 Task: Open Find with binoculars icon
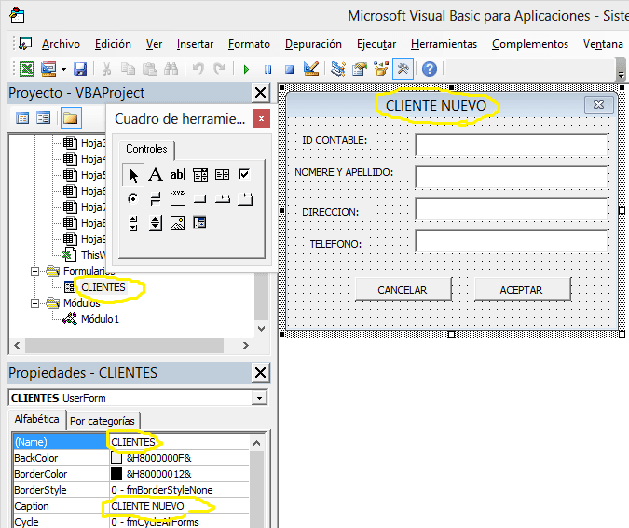click(171, 69)
